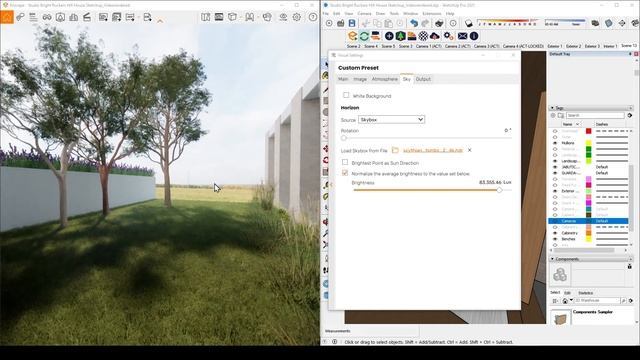Toggle visibility of selected Cameras tag

[555, 221]
